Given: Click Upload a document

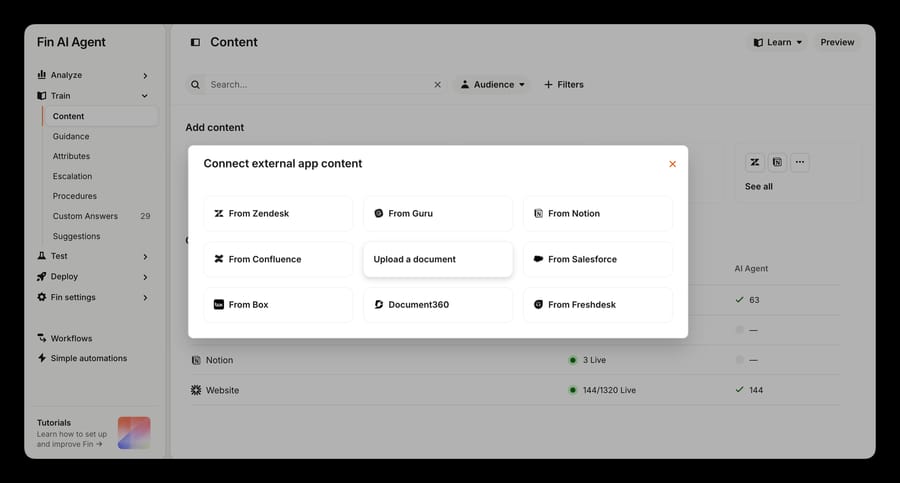Looking at the screenshot, I should pyautogui.click(x=438, y=259).
